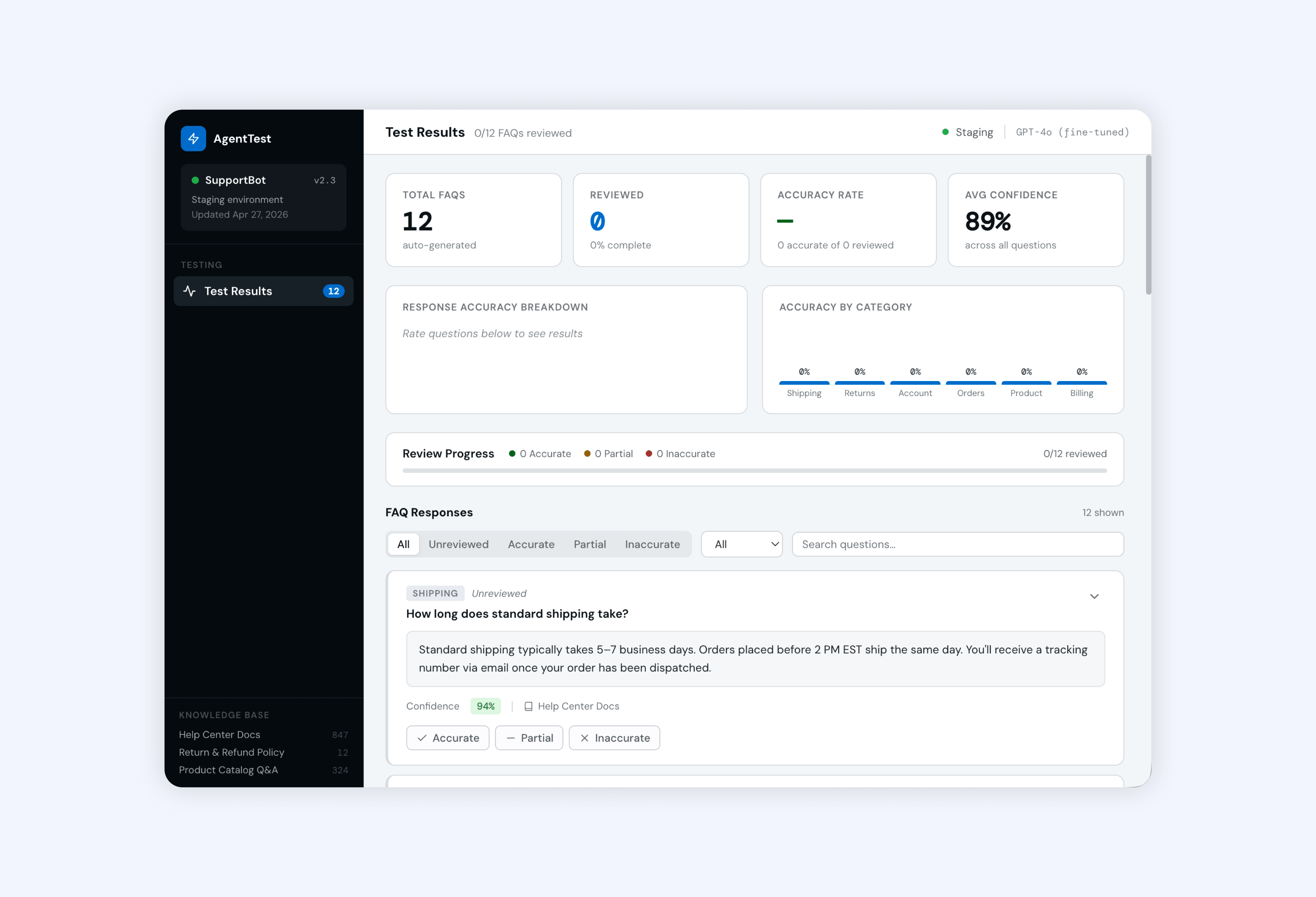
Task: Open Test Results in the sidebar
Action: click(263, 291)
